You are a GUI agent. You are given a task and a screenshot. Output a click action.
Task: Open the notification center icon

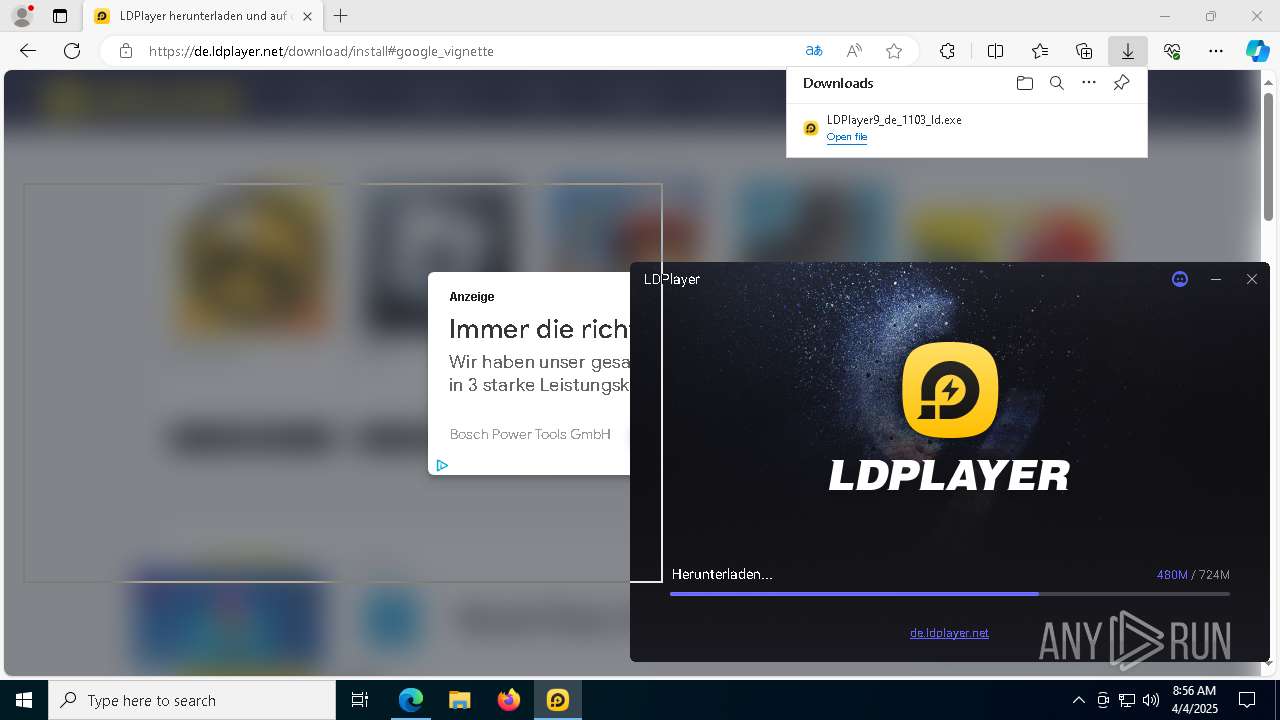(x=1248, y=700)
